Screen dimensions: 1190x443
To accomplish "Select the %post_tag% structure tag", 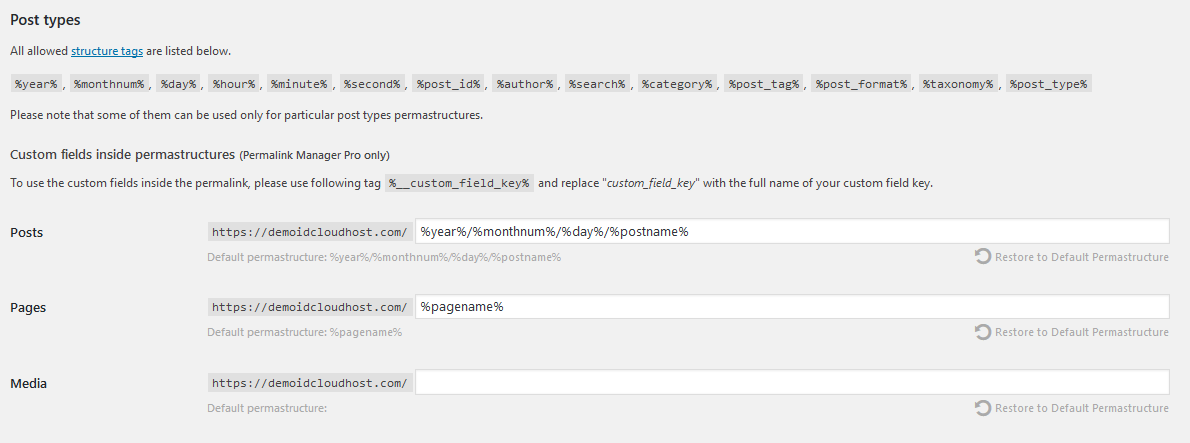I will click(x=764, y=83).
